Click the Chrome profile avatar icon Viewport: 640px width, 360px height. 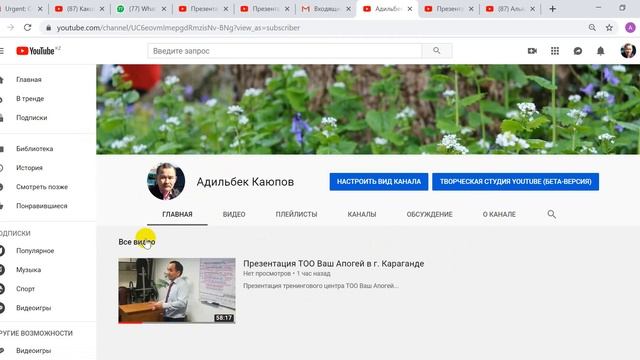click(630, 27)
